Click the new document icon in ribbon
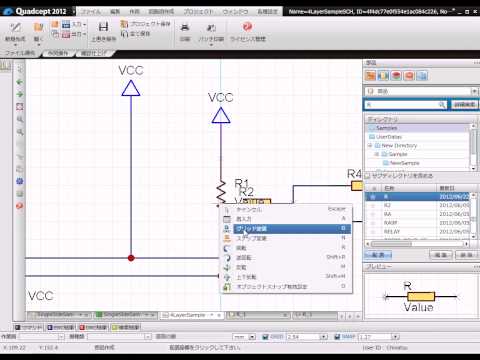The height and width of the screenshot is (360, 480). [x=15, y=28]
